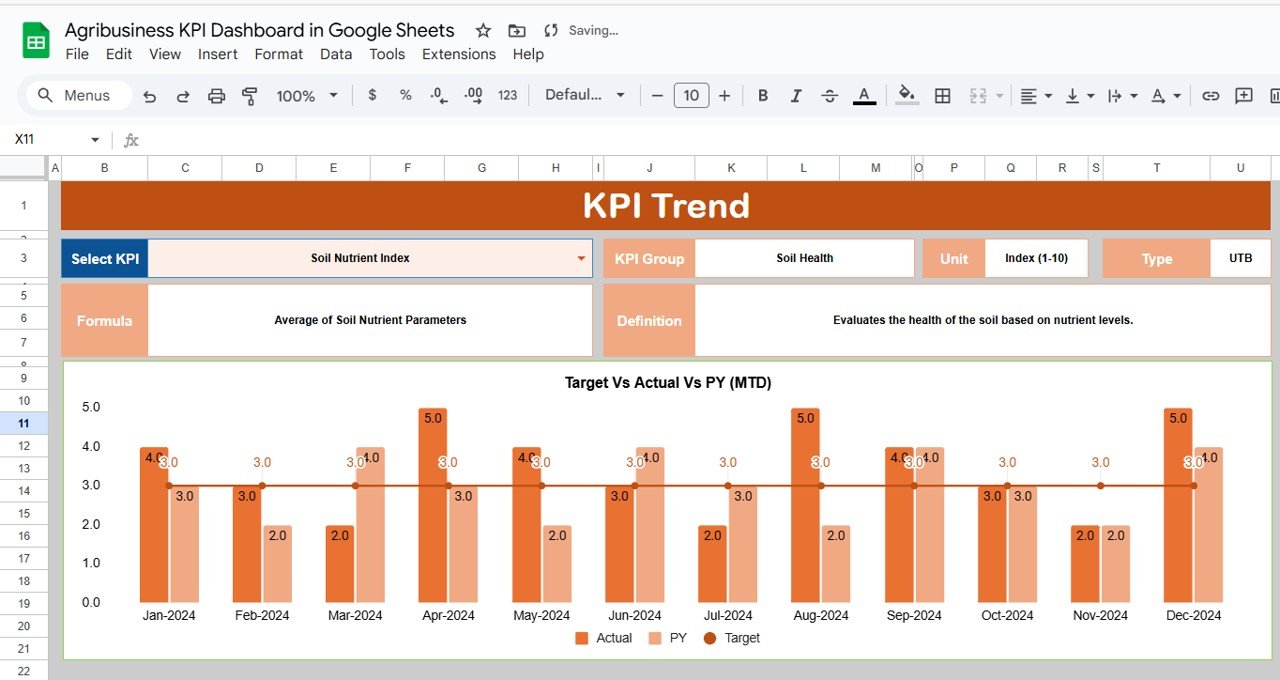Screen dimensions: 1280x680
Task: Open more number formats (123)
Action: pyautogui.click(x=507, y=95)
